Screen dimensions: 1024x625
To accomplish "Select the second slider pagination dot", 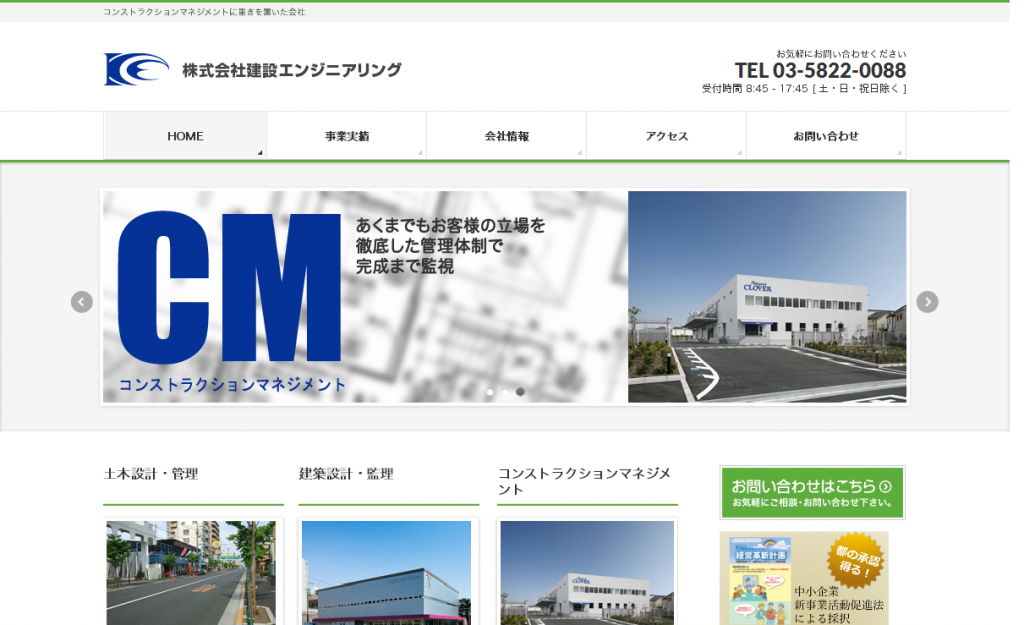I will (x=505, y=392).
